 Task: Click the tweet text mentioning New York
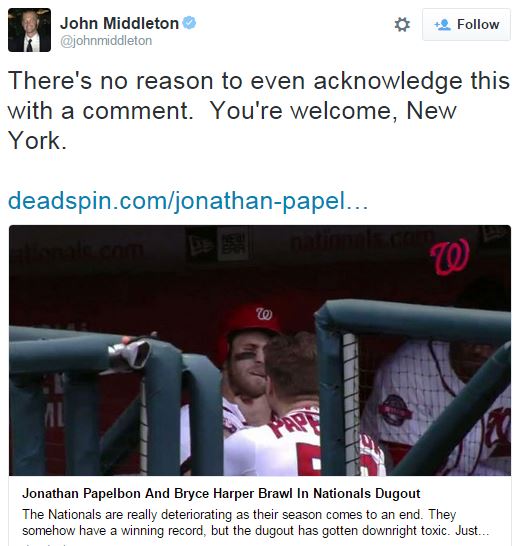pyautogui.click(x=258, y=110)
